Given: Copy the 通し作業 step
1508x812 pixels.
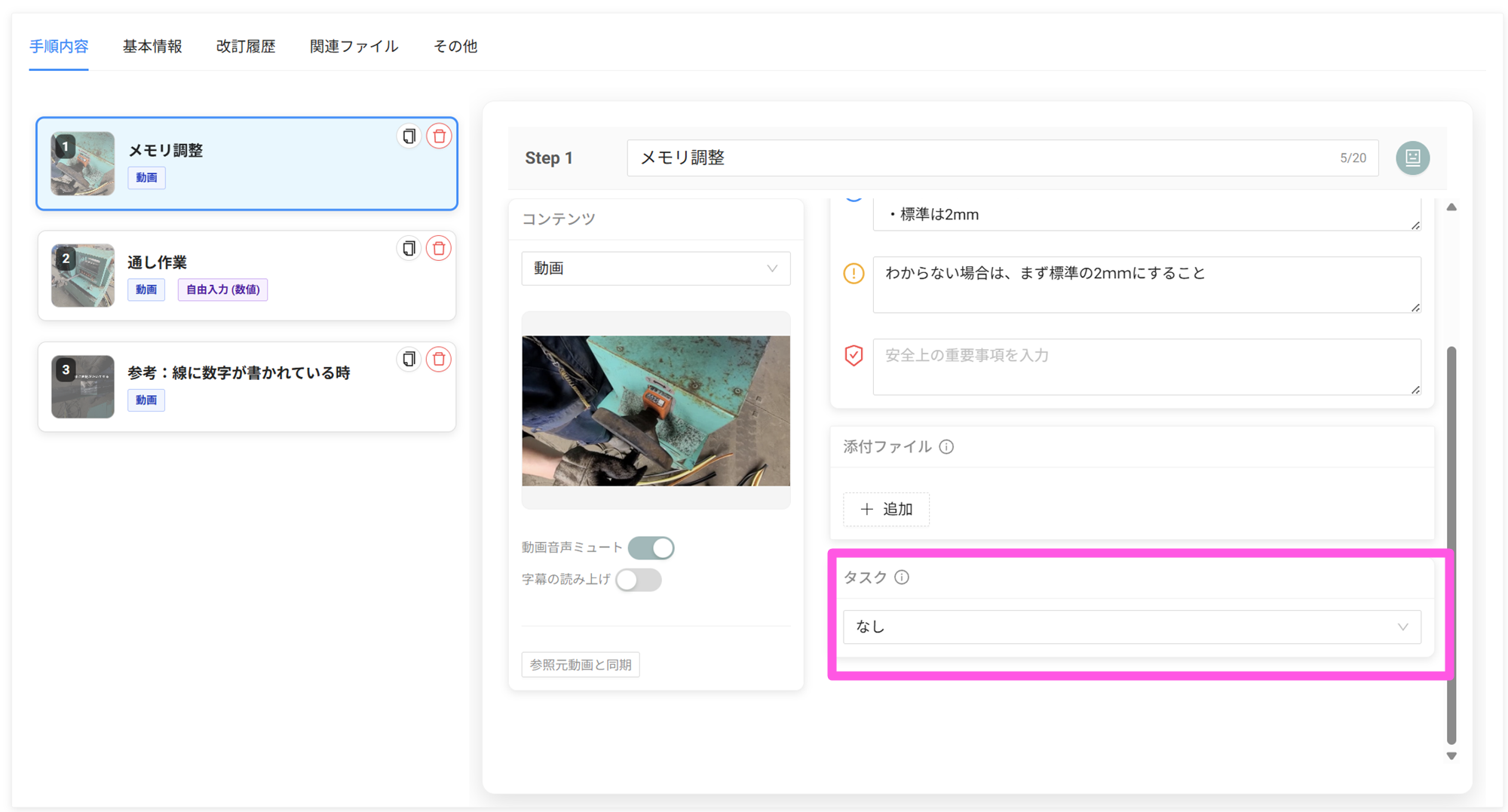Looking at the screenshot, I should pos(409,248).
